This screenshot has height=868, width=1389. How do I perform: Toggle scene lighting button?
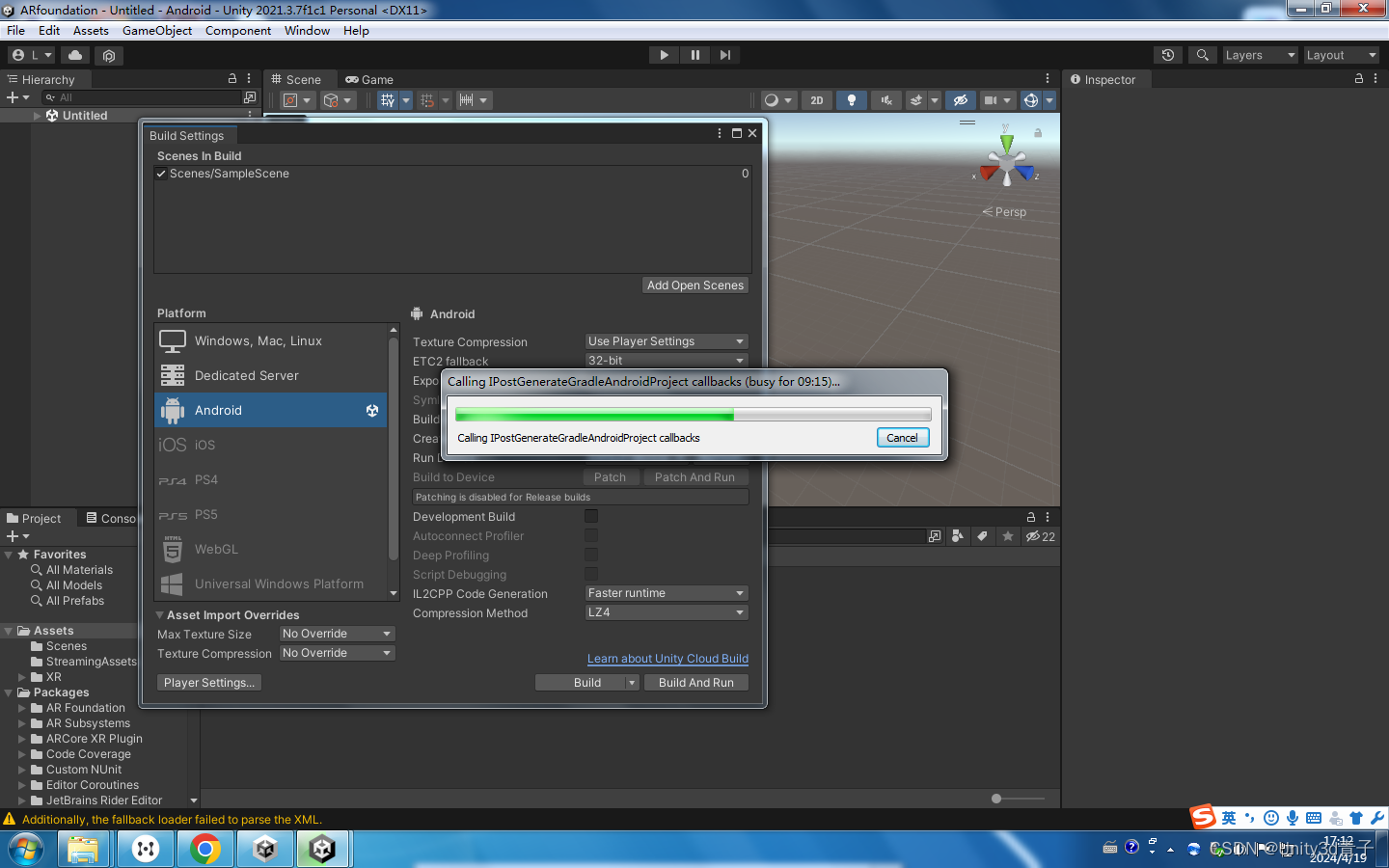point(851,100)
